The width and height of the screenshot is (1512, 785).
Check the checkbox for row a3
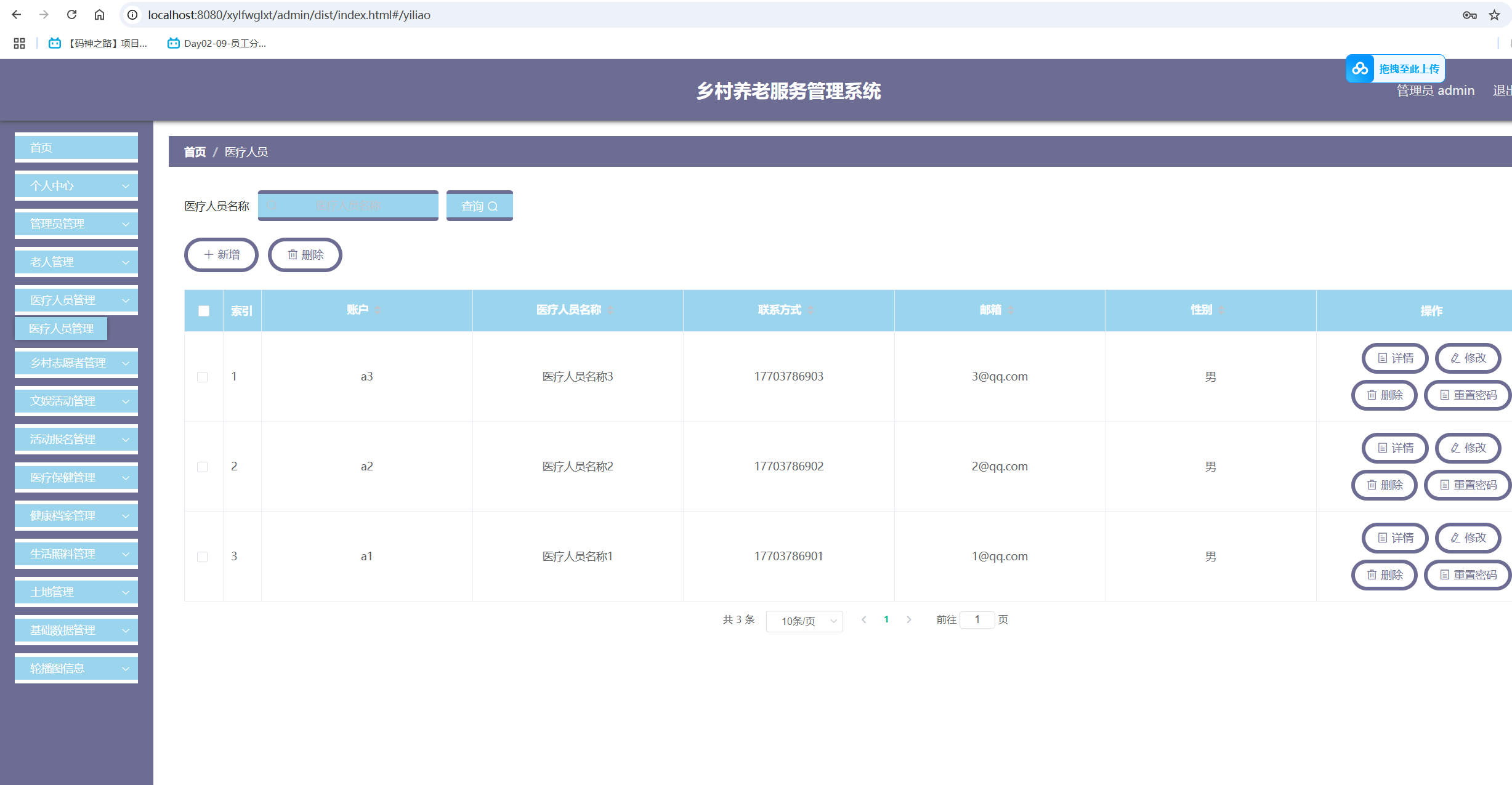pos(202,377)
